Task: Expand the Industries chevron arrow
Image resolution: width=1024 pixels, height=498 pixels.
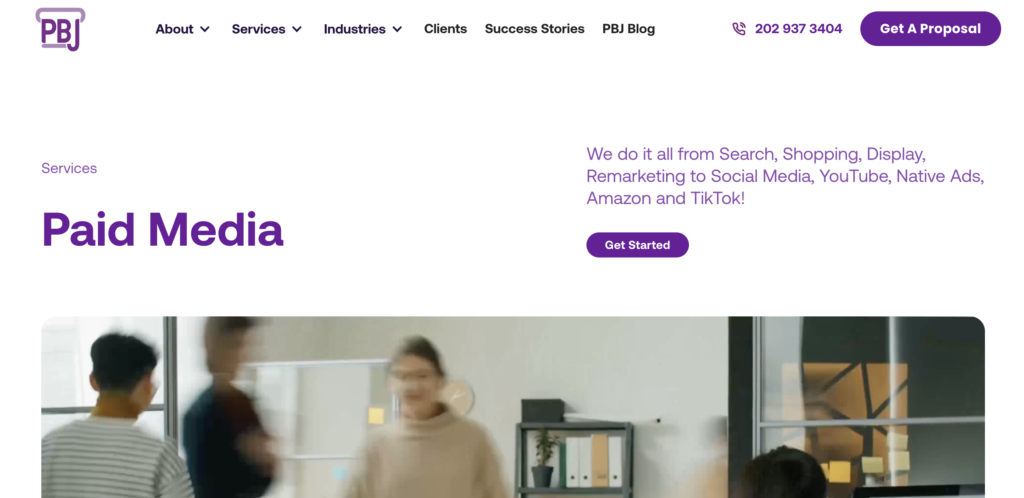Action: pos(397,29)
